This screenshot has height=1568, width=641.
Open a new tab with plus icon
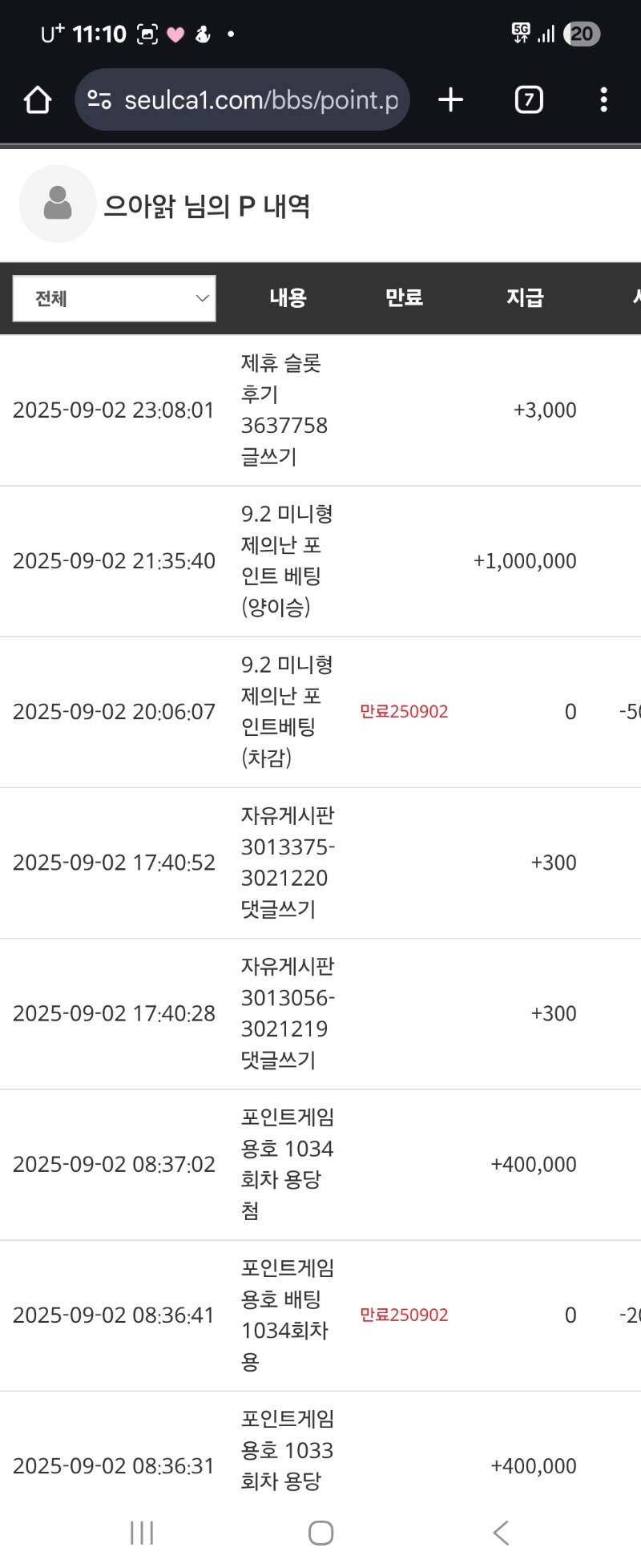pos(451,100)
